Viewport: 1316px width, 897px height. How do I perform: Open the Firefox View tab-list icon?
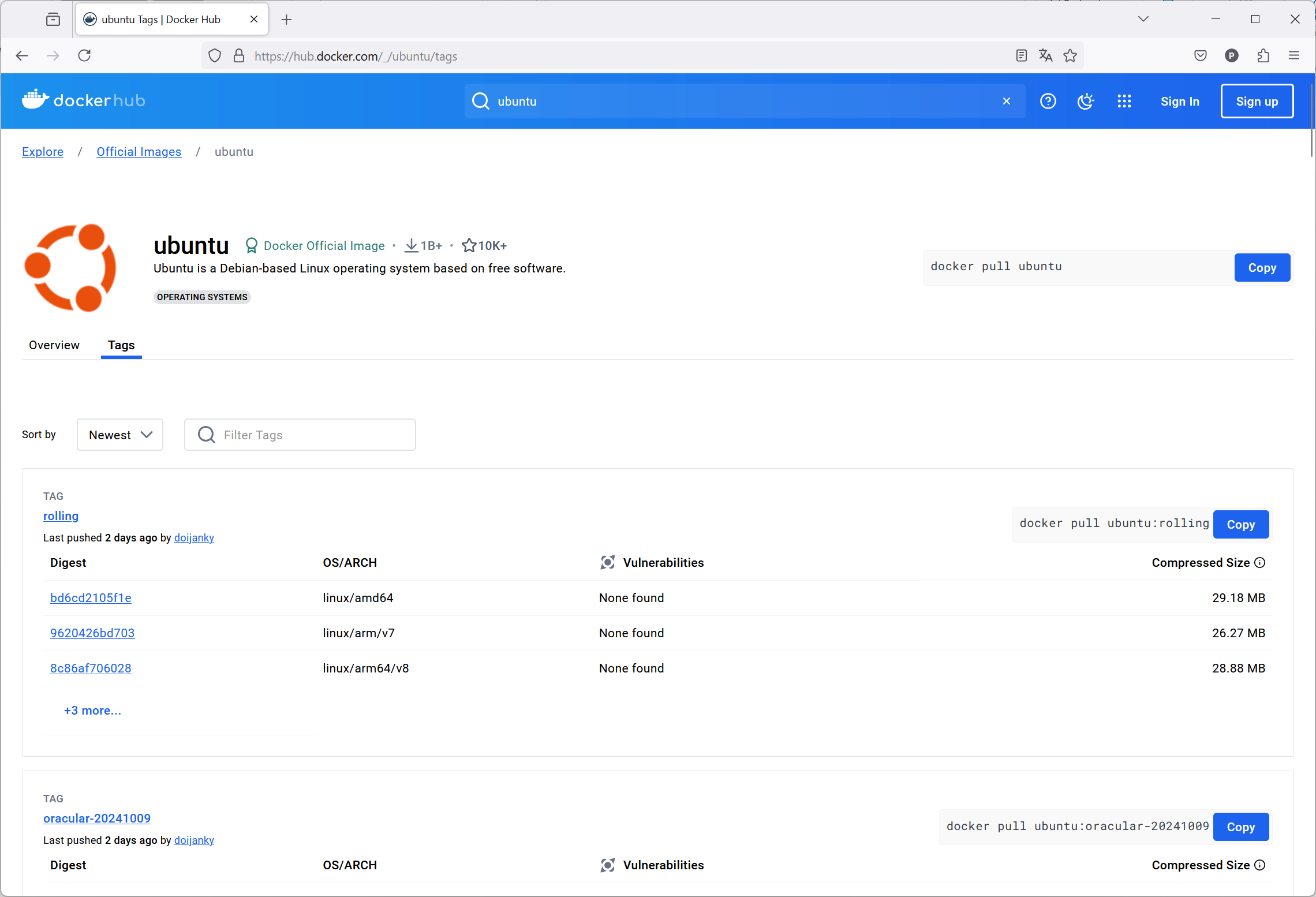[53, 20]
